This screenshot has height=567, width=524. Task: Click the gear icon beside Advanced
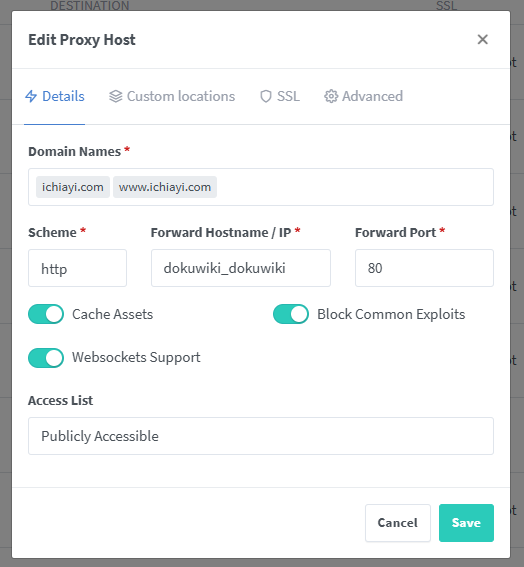point(331,96)
